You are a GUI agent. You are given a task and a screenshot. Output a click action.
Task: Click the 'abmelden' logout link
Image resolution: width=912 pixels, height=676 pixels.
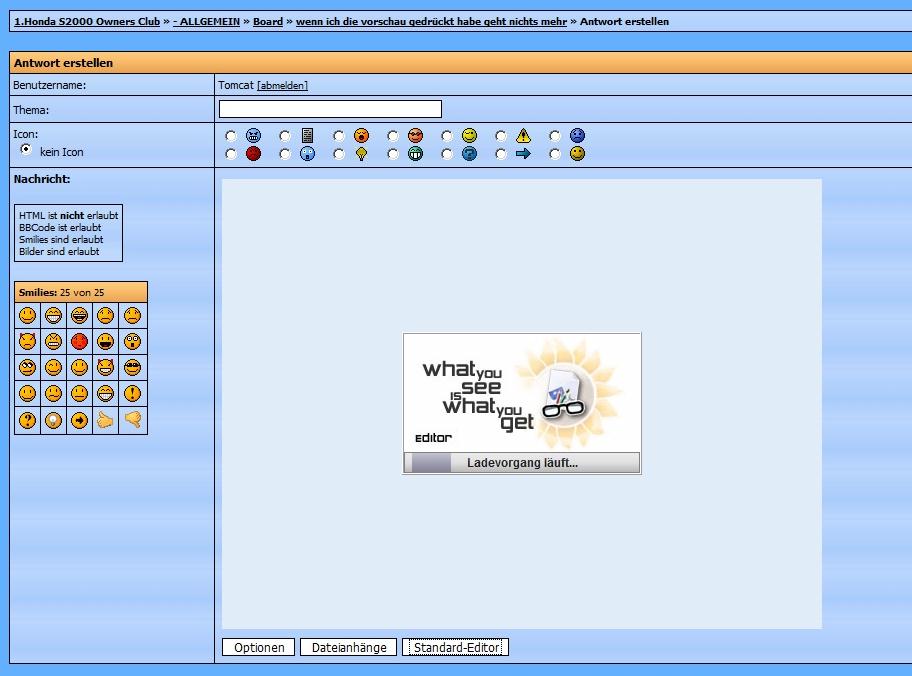tap(283, 86)
